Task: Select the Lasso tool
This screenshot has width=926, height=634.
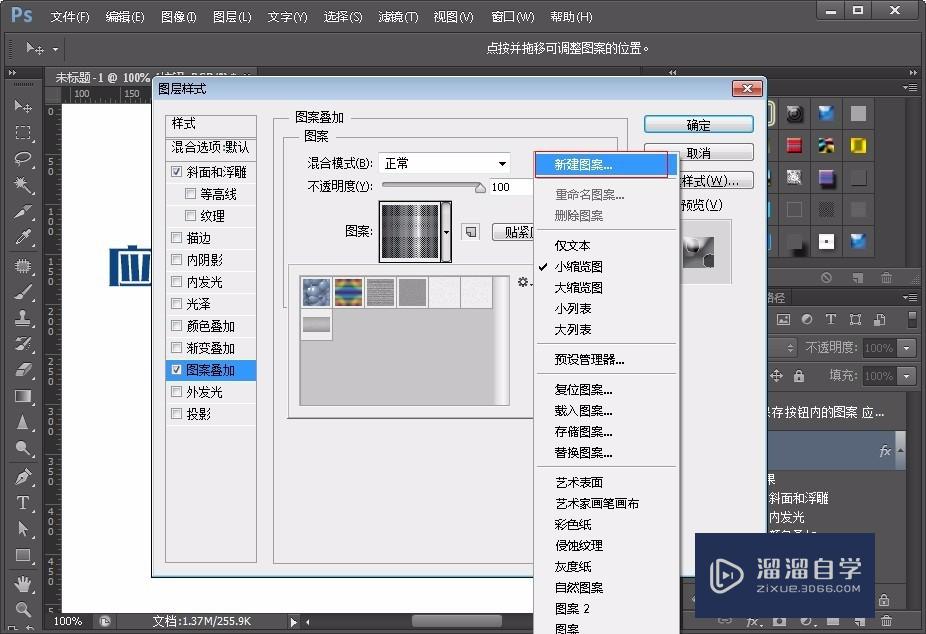Action: (x=23, y=159)
